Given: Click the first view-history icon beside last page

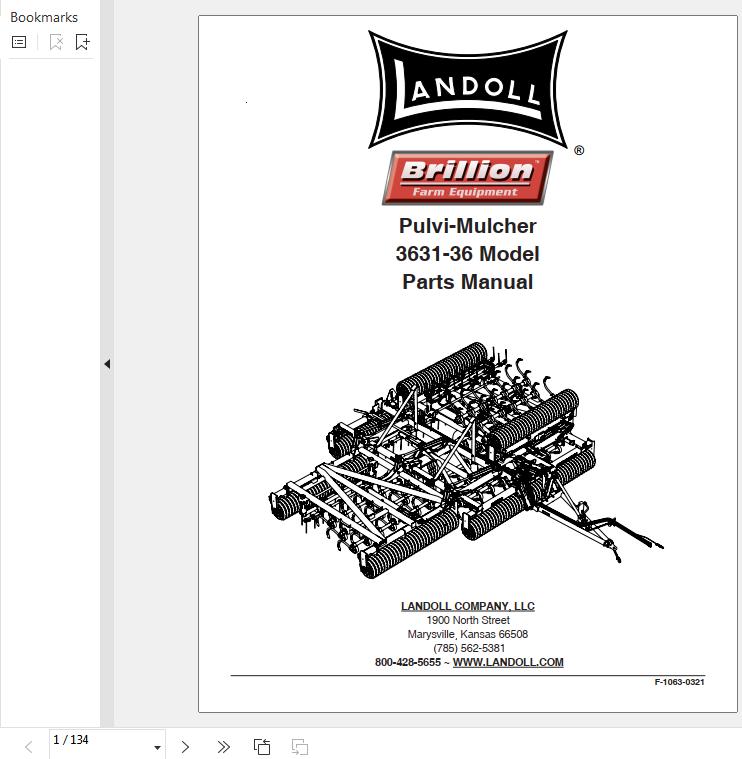Looking at the screenshot, I should click(x=262, y=747).
